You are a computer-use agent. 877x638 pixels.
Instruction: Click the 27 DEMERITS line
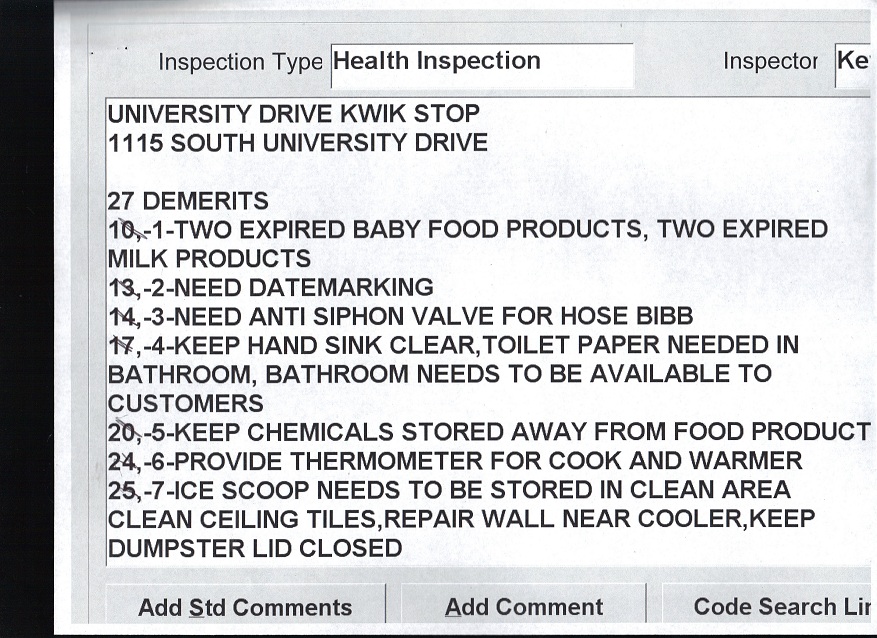188,201
